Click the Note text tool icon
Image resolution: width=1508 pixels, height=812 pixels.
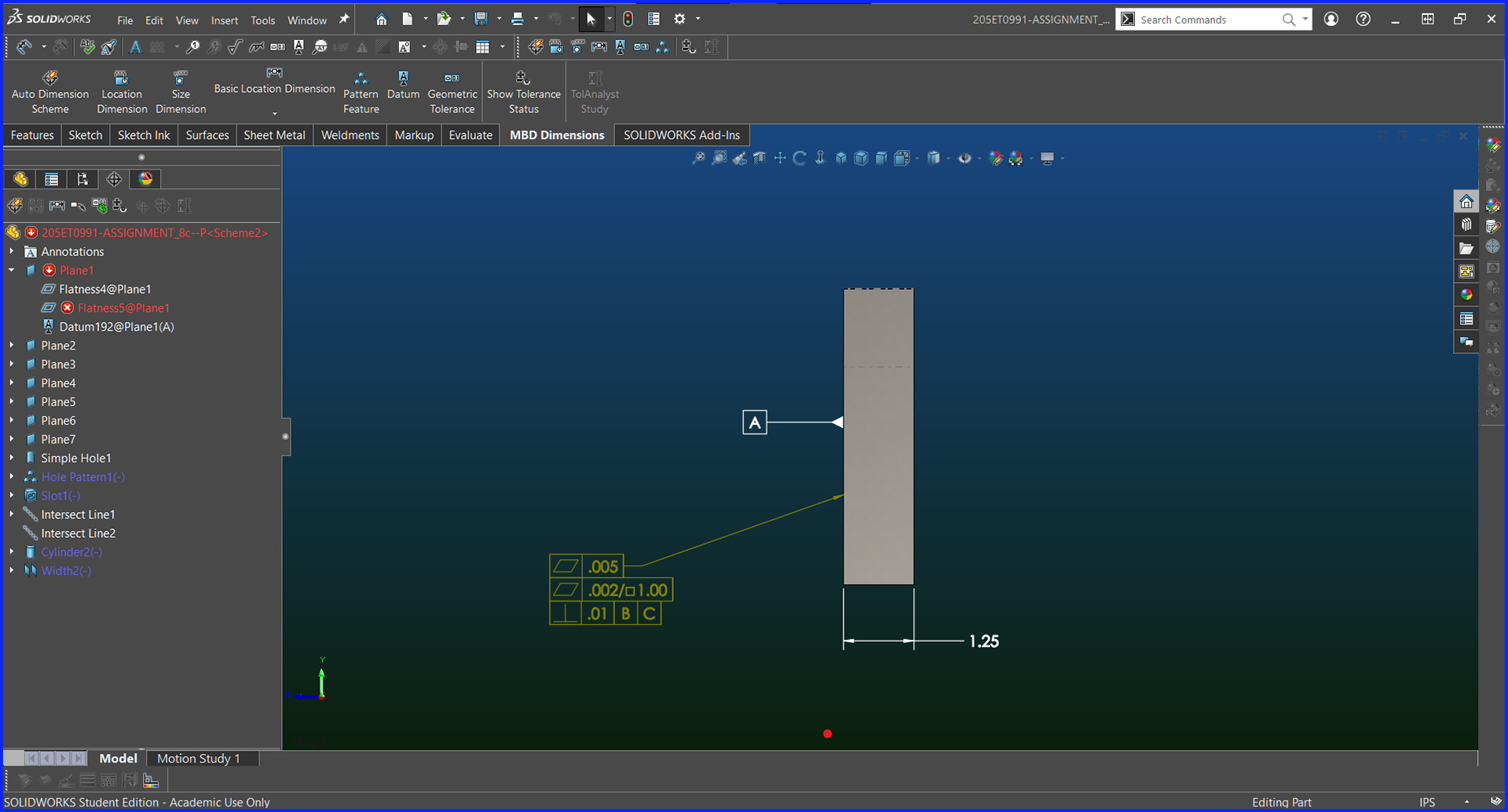point(135,47)
